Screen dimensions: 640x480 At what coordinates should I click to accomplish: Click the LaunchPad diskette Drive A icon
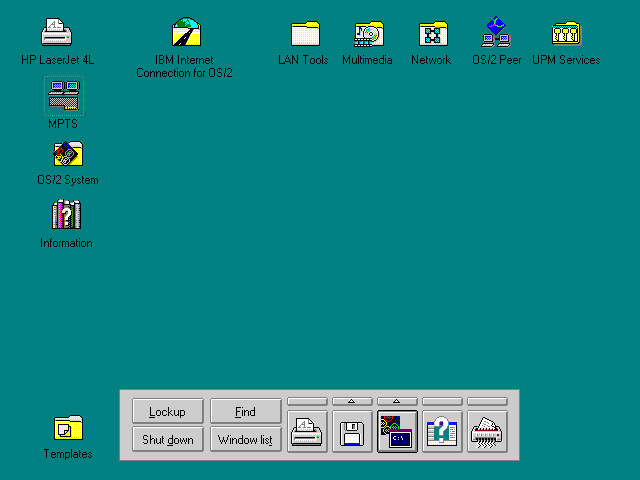coord(352,432)
